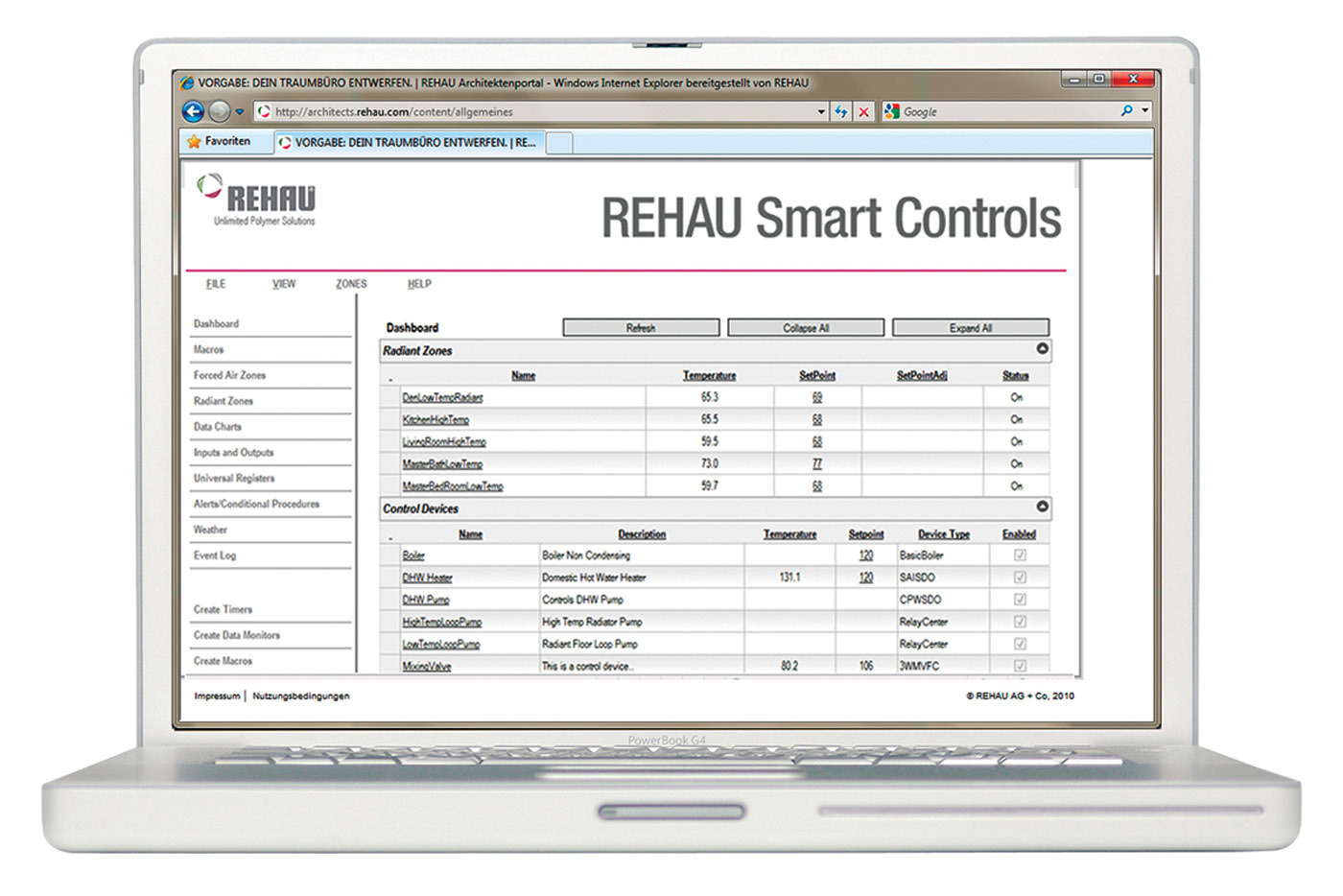Screen dimensions: 1343x896
Task: Click Create Macros in sidebar
Action: point(223,662)
